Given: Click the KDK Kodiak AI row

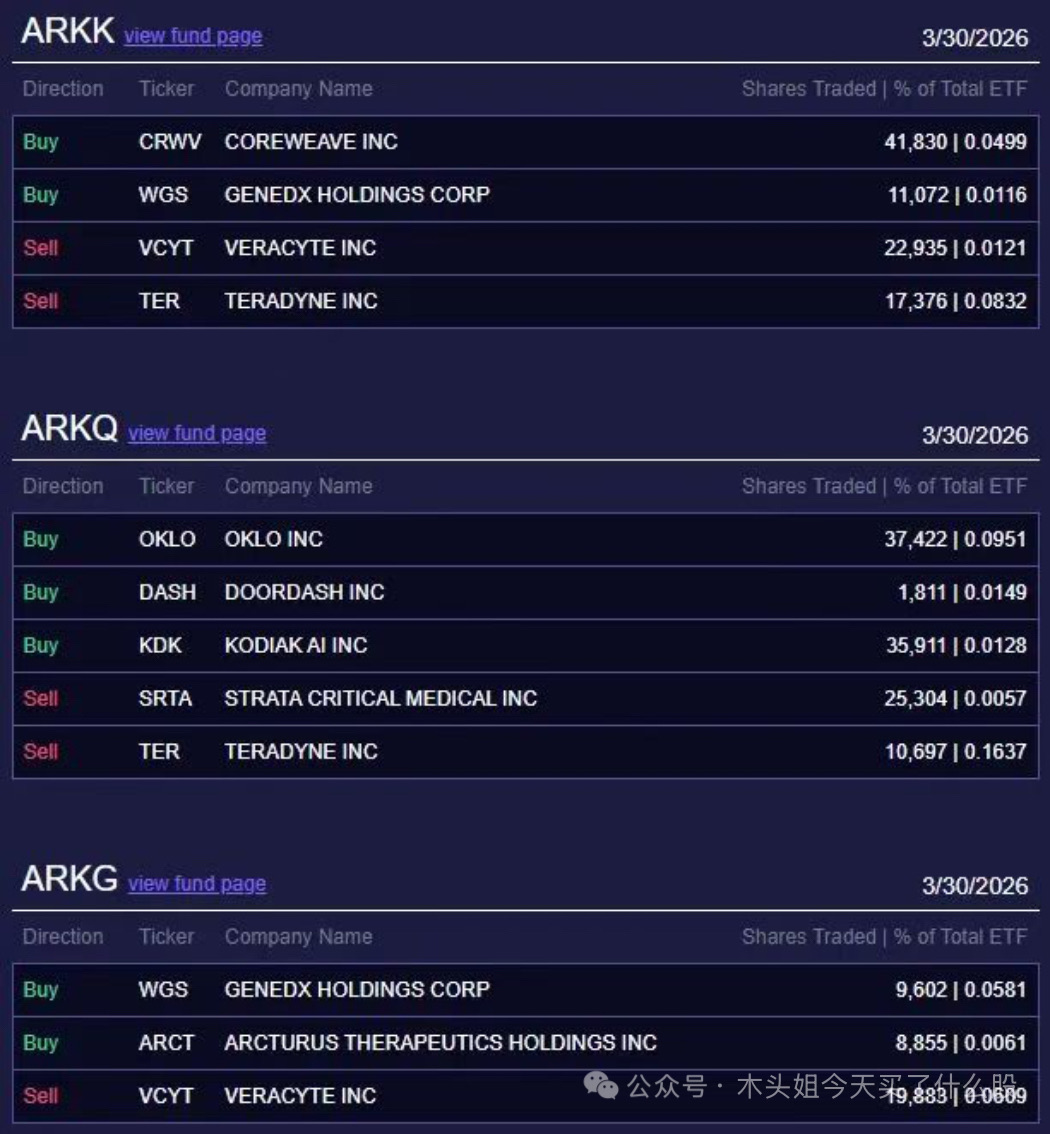Looking at the screenshot, I should pyautogui.click(x=525, y=645).
